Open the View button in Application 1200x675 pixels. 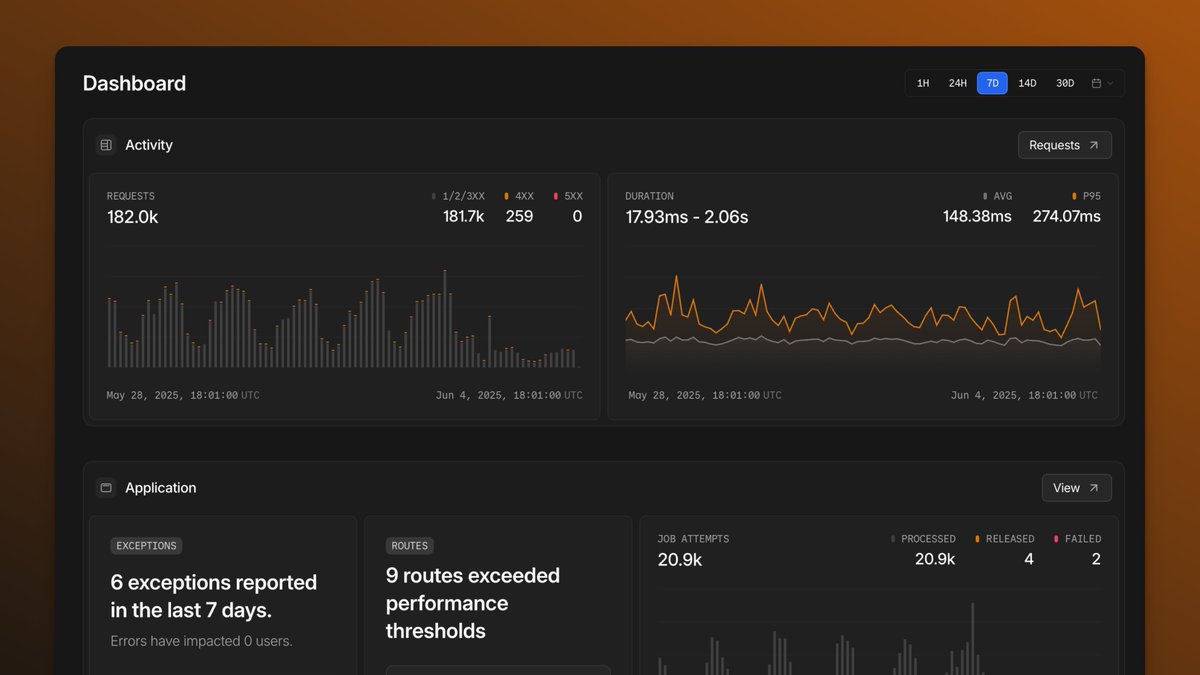[x=1077, y=488]
